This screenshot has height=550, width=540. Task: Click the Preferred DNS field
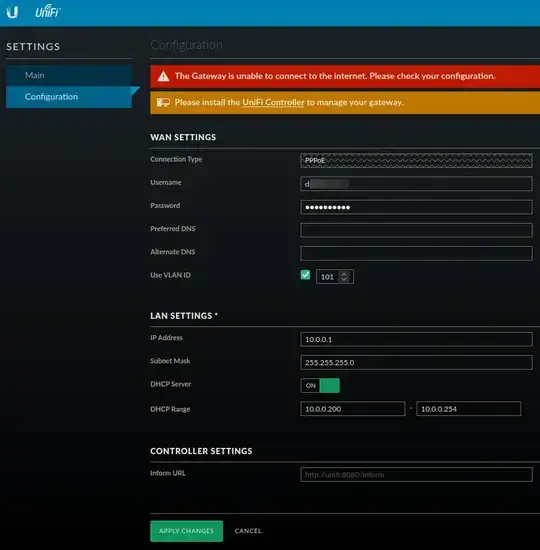416,230
